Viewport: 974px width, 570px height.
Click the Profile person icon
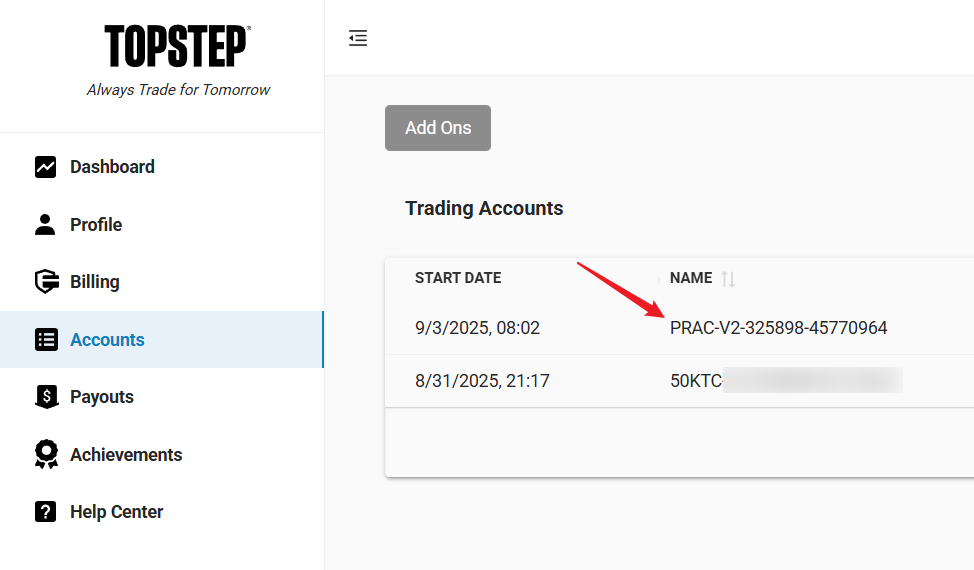46,225
